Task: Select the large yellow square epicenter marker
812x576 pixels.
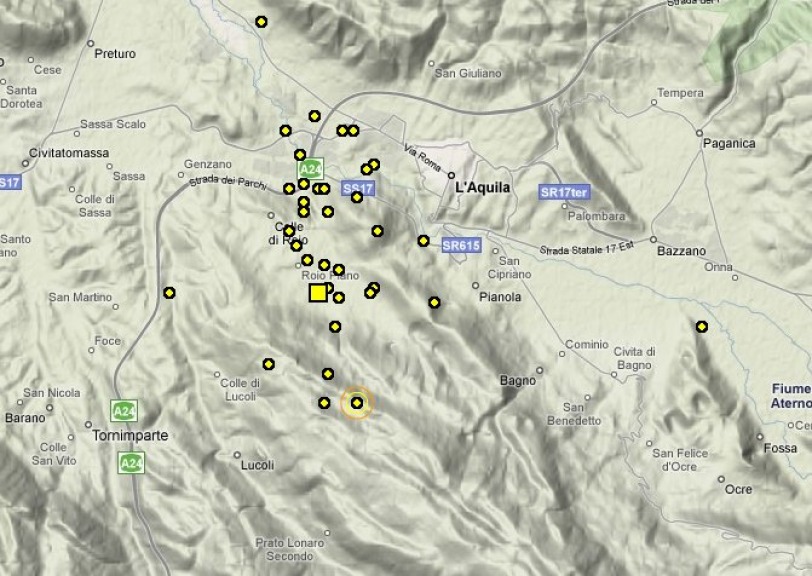Action: 318,293
